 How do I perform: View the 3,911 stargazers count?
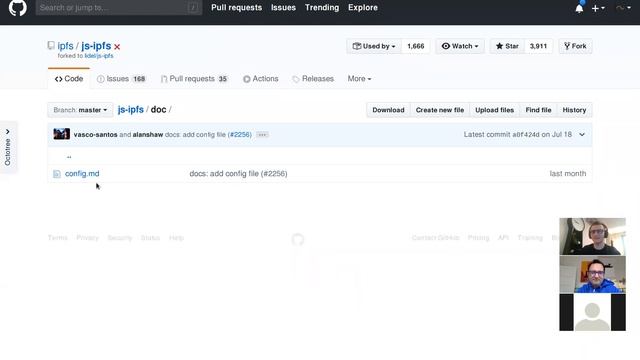click(x=538, y=46)
